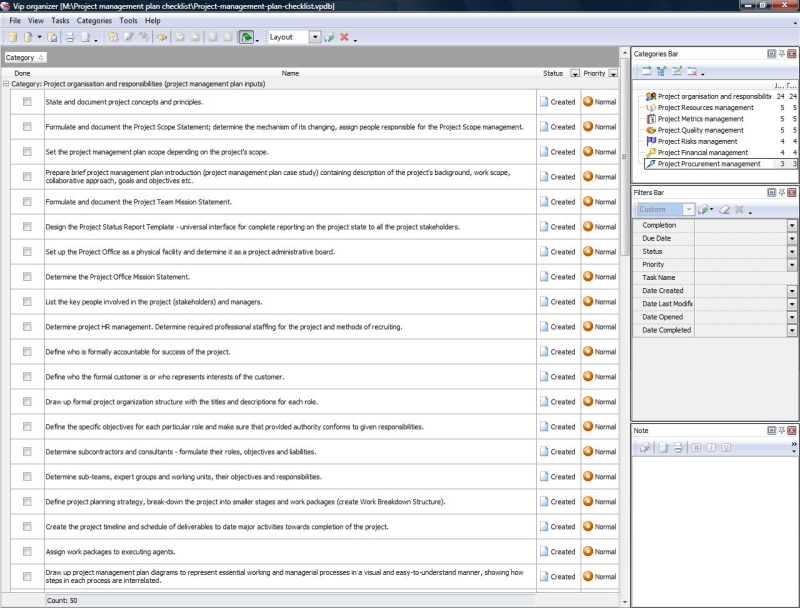This screenshot has width=800, height=608.
Task: Tick the checkbox for 'Determine the Project Office Mission Statement'
Action: [27, 277]
